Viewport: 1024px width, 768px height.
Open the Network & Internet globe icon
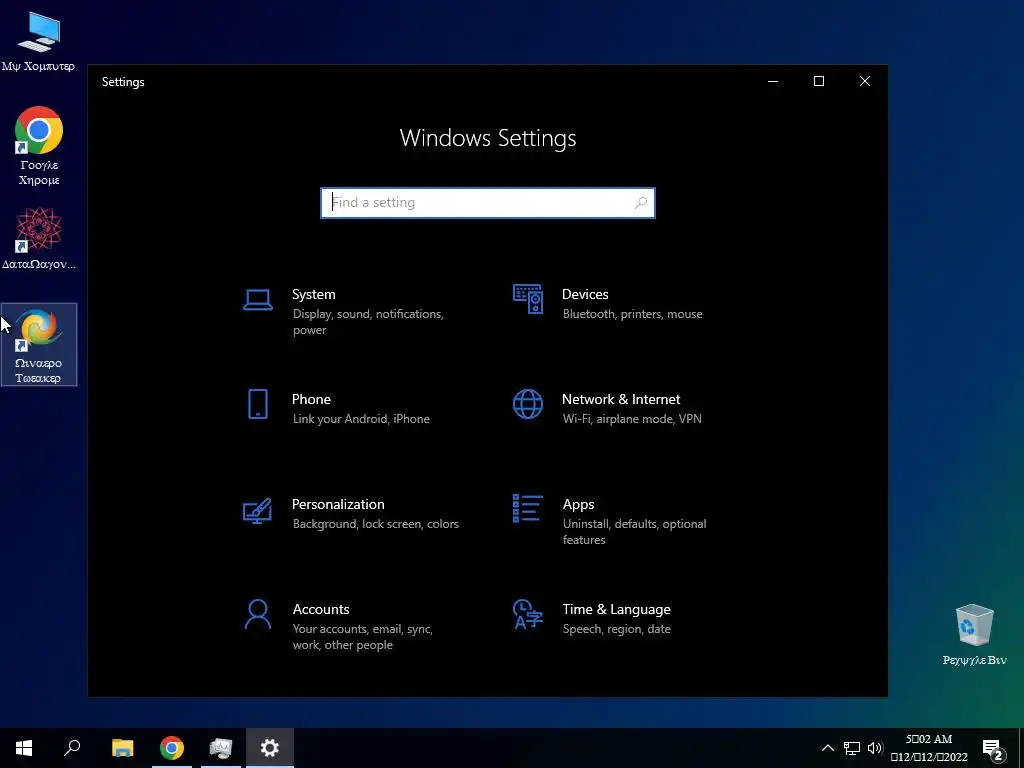[x=528, y=404]
